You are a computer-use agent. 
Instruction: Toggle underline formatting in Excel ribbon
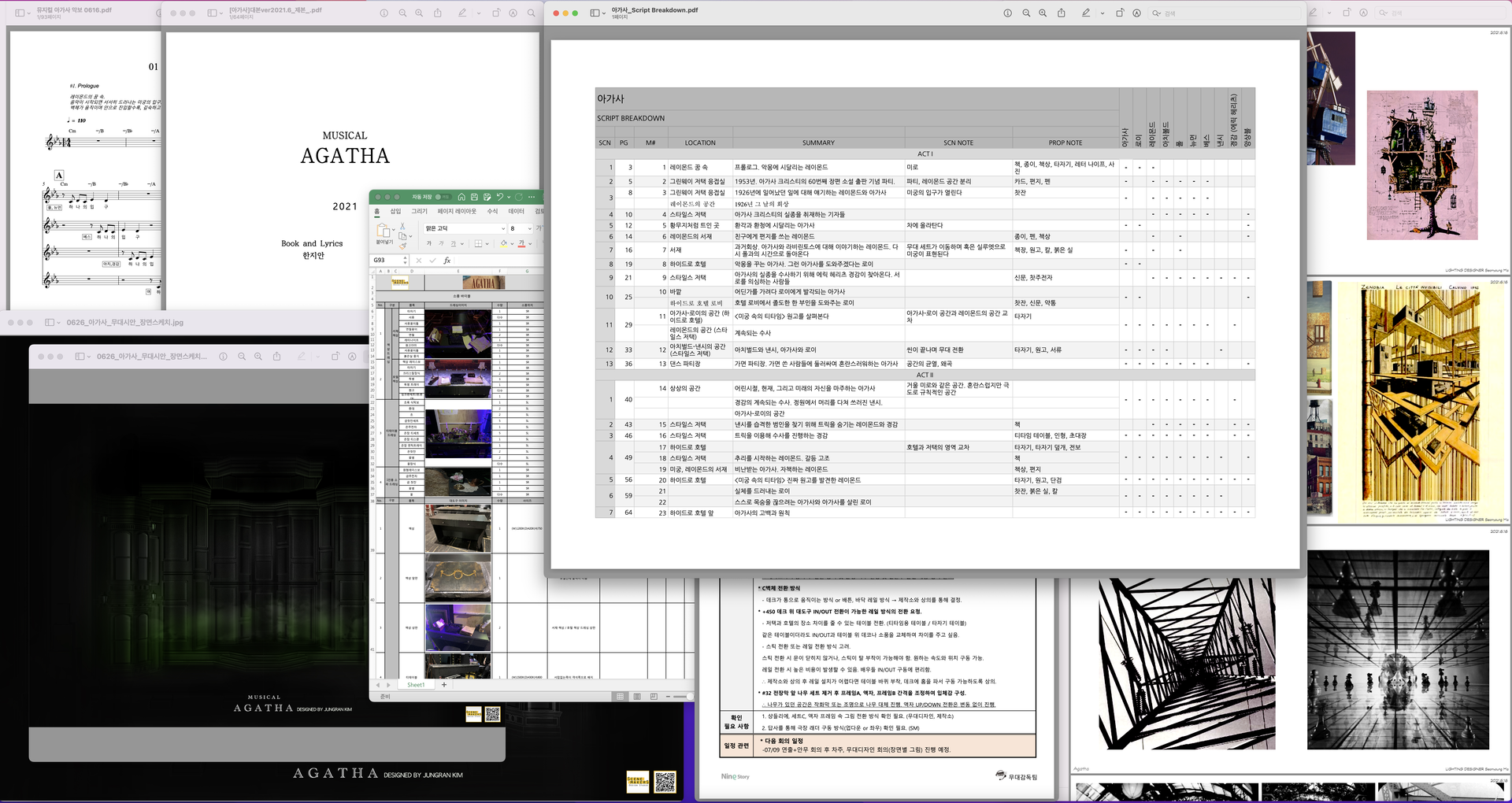pos(453,244)
